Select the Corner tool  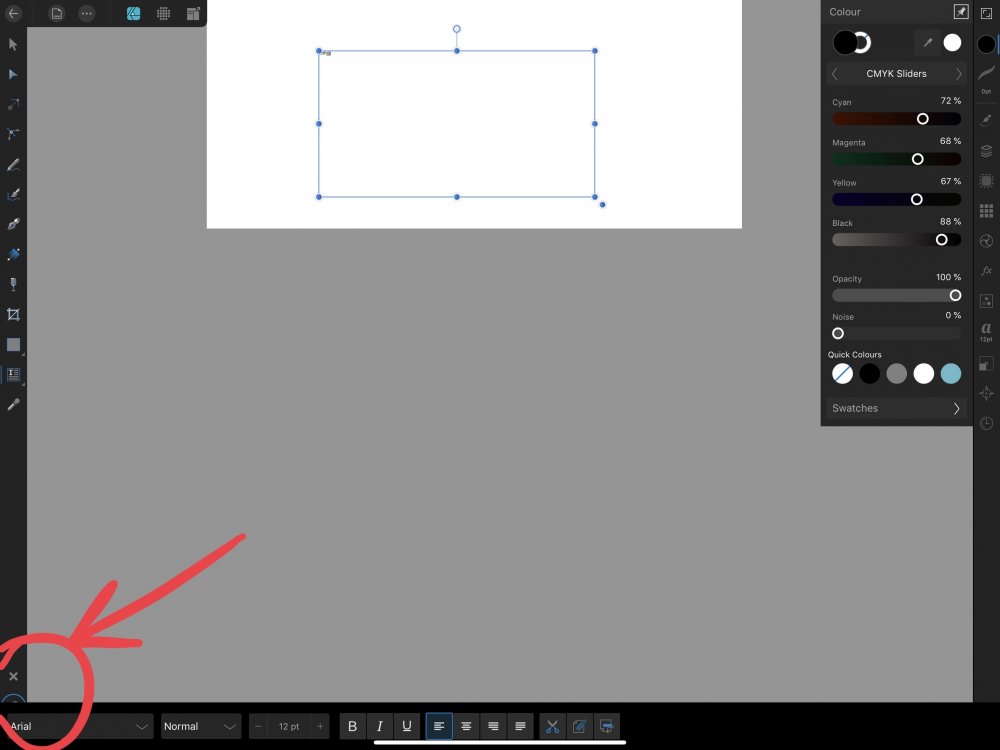coord(13,105)
